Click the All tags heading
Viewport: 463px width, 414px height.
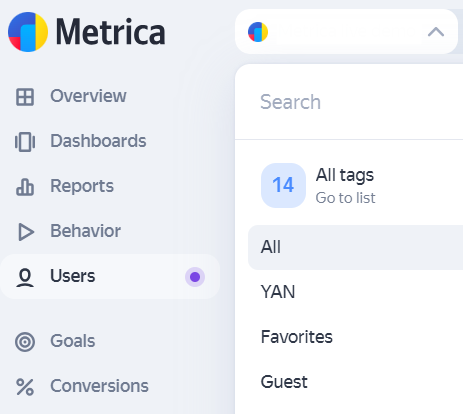pos(345,175)
